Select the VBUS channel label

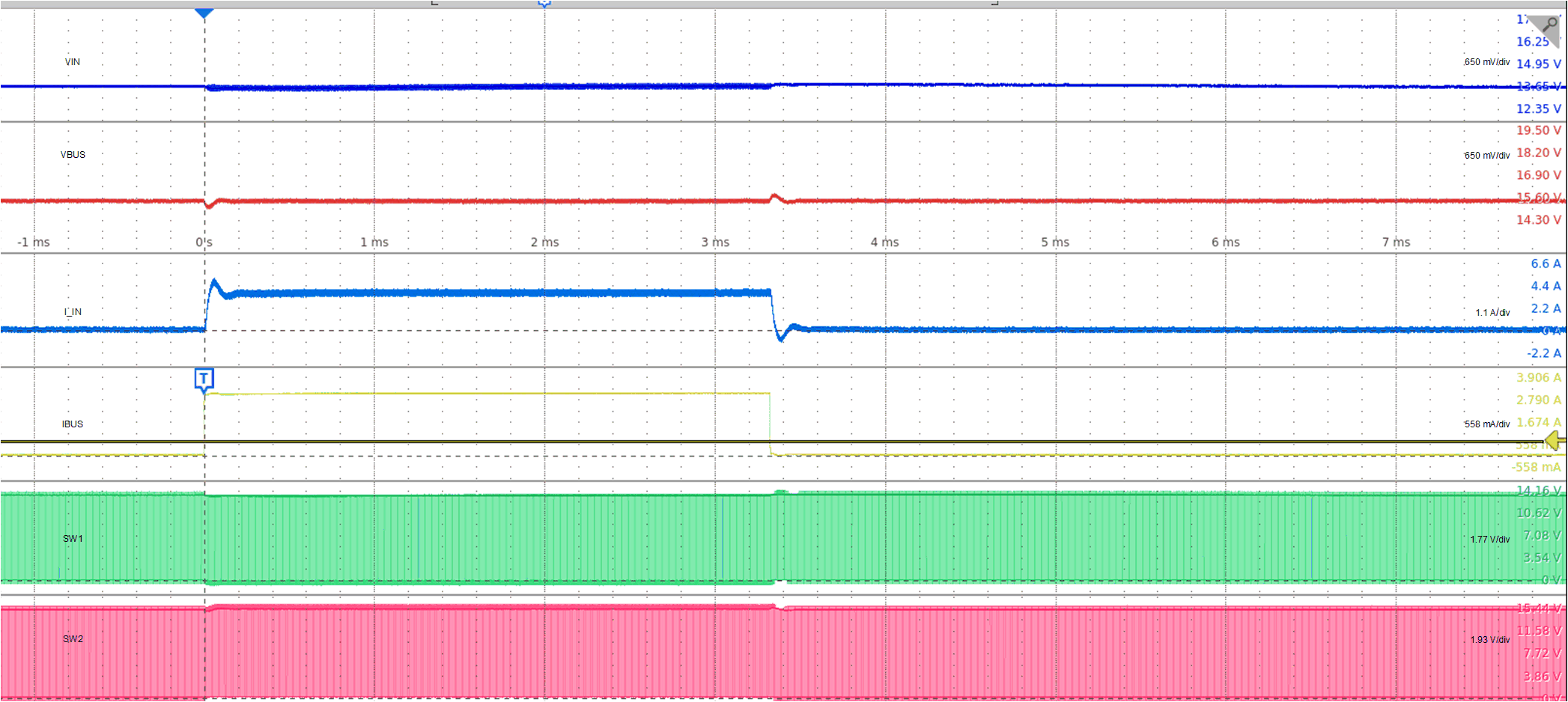[73, 155]
